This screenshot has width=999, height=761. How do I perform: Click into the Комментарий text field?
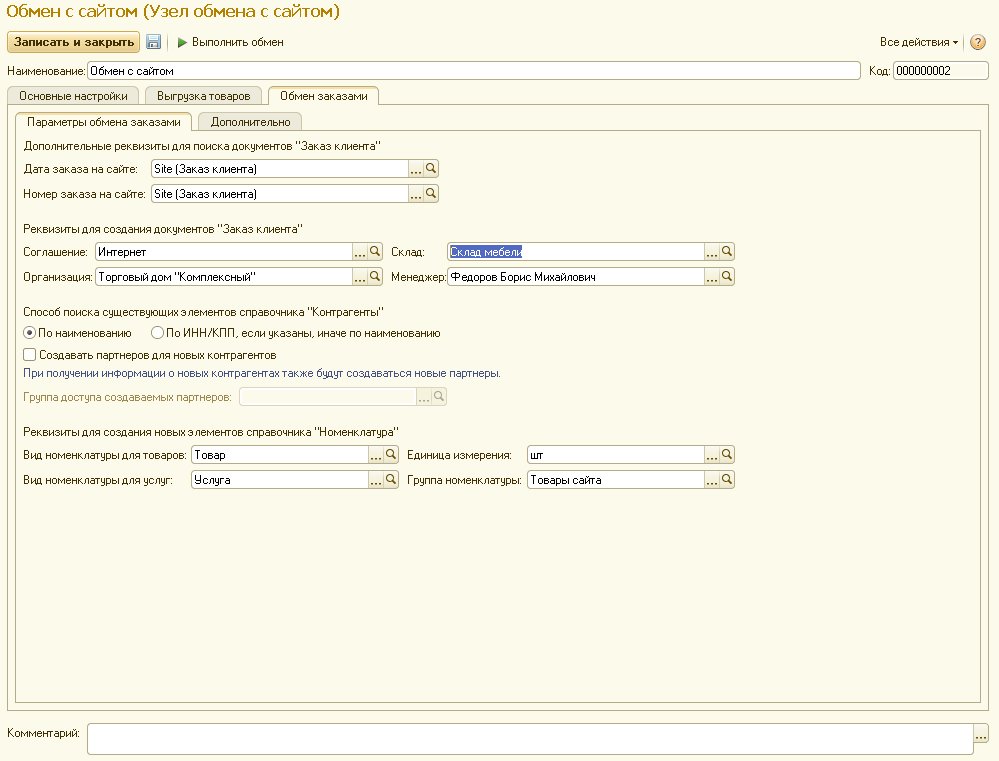pyautogui.click(x=530, y=738)
